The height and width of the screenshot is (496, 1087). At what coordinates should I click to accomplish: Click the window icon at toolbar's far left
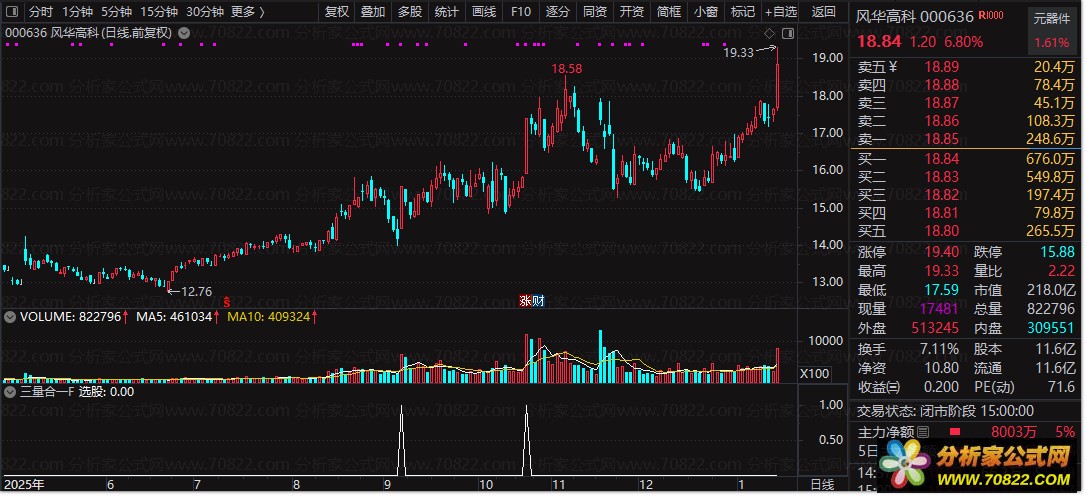pyautogui.click(x=12, y=12)
